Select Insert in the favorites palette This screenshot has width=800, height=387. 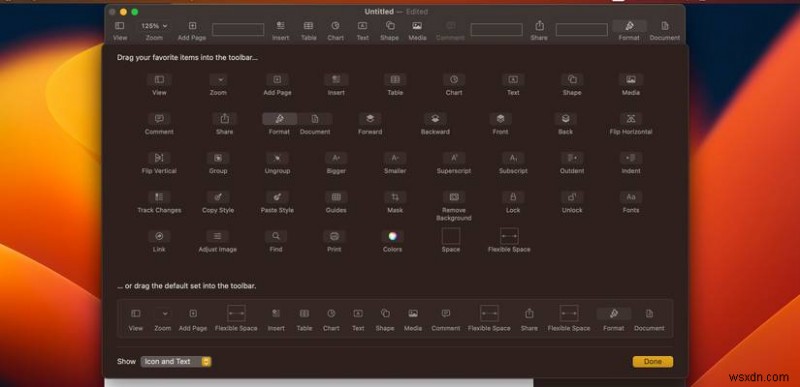point(336,80)
